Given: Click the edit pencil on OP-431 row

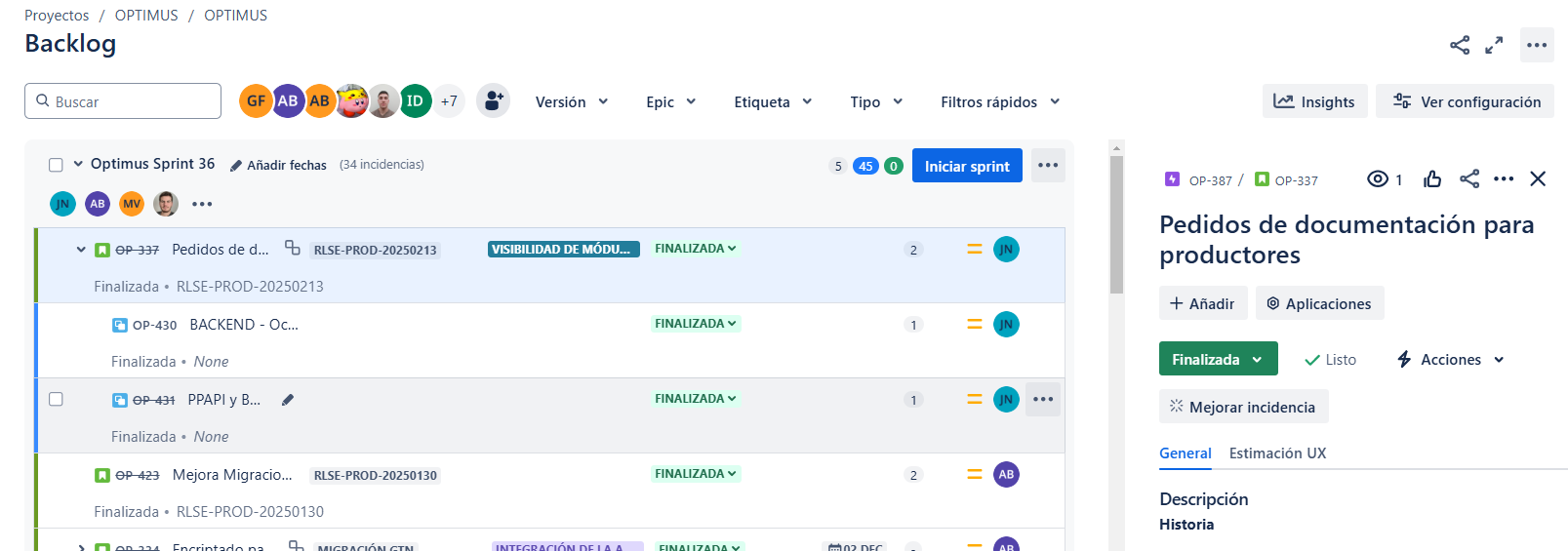Looking at the screenshot, I should coord(288,400).
